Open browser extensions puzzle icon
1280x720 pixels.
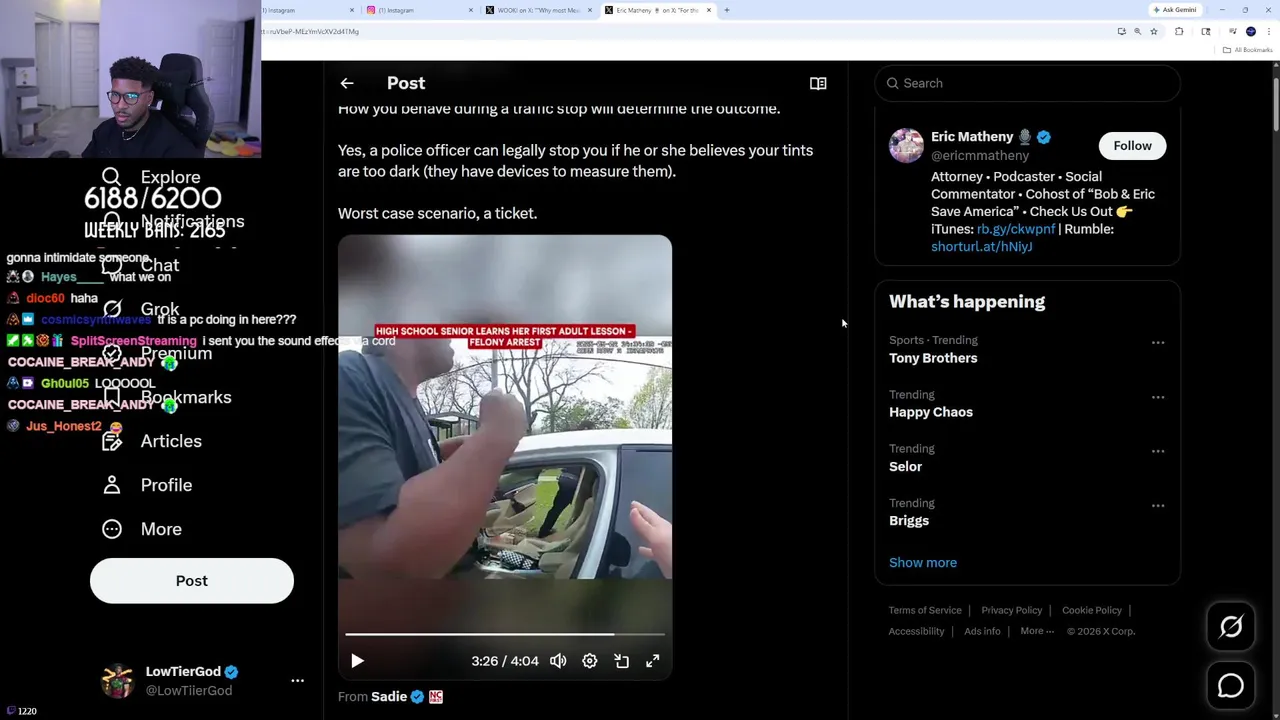click(x=1179, y=31)
